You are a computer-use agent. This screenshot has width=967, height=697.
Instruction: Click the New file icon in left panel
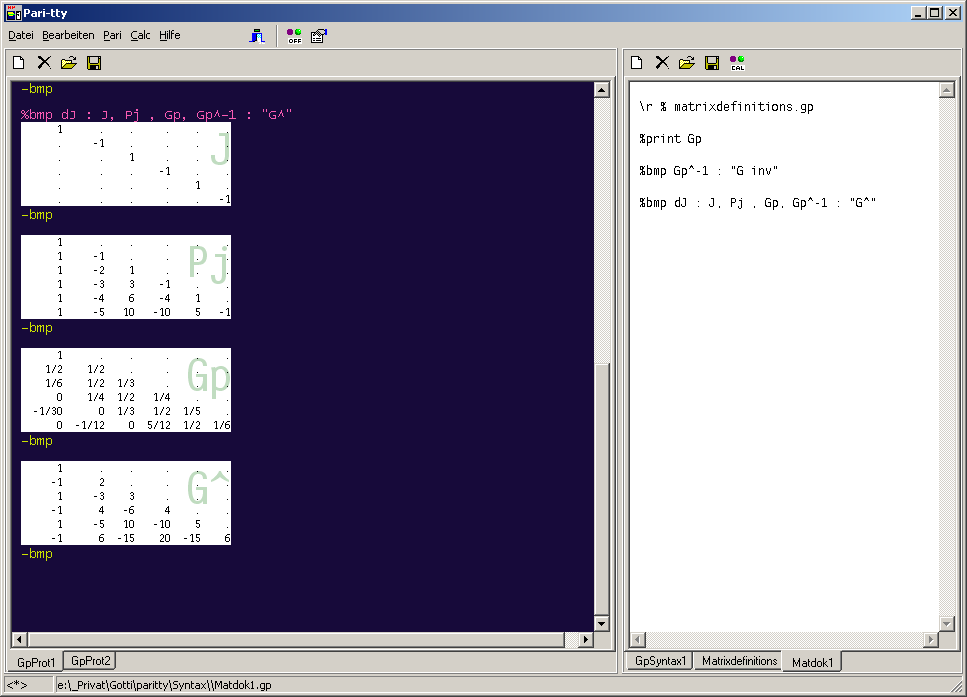pyautogui.click(x=19, y=63)
